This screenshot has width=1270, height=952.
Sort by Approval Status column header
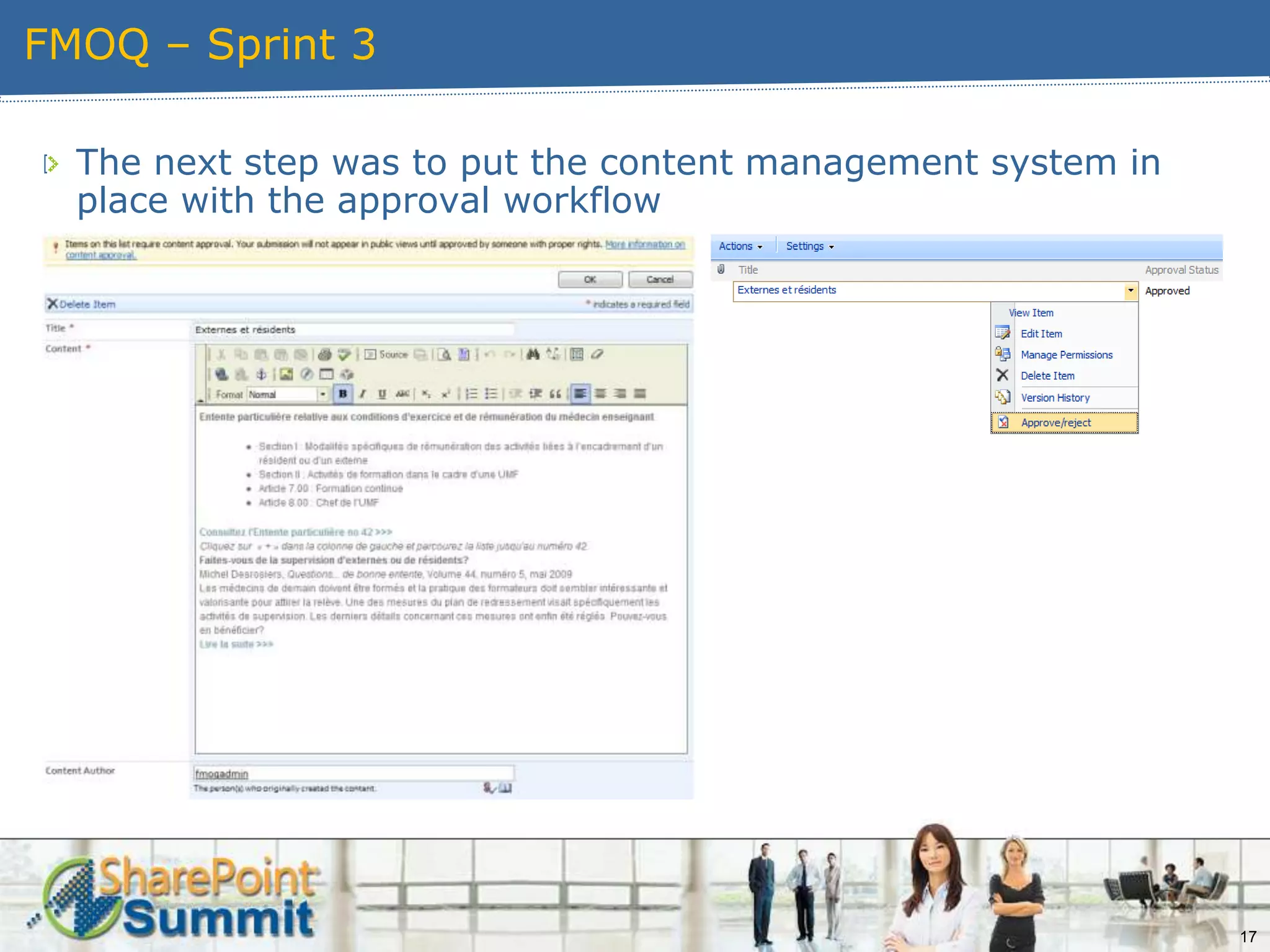click(x=1181, y=270)
